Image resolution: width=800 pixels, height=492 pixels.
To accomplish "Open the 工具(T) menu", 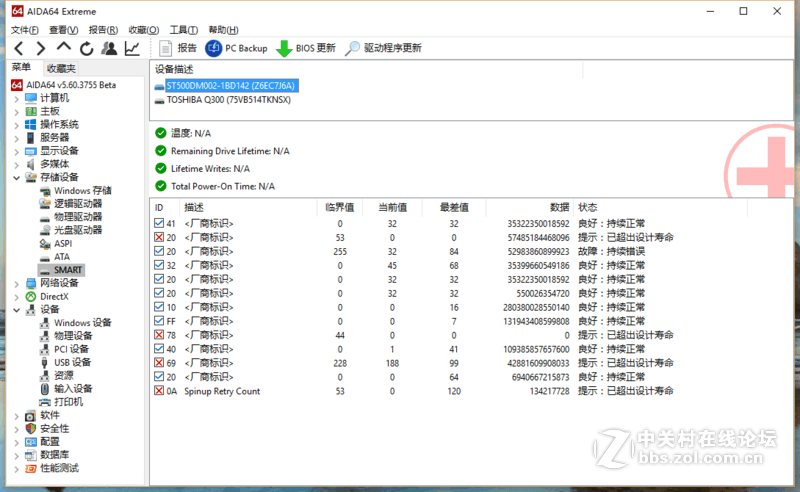I will tap(184, 30).
